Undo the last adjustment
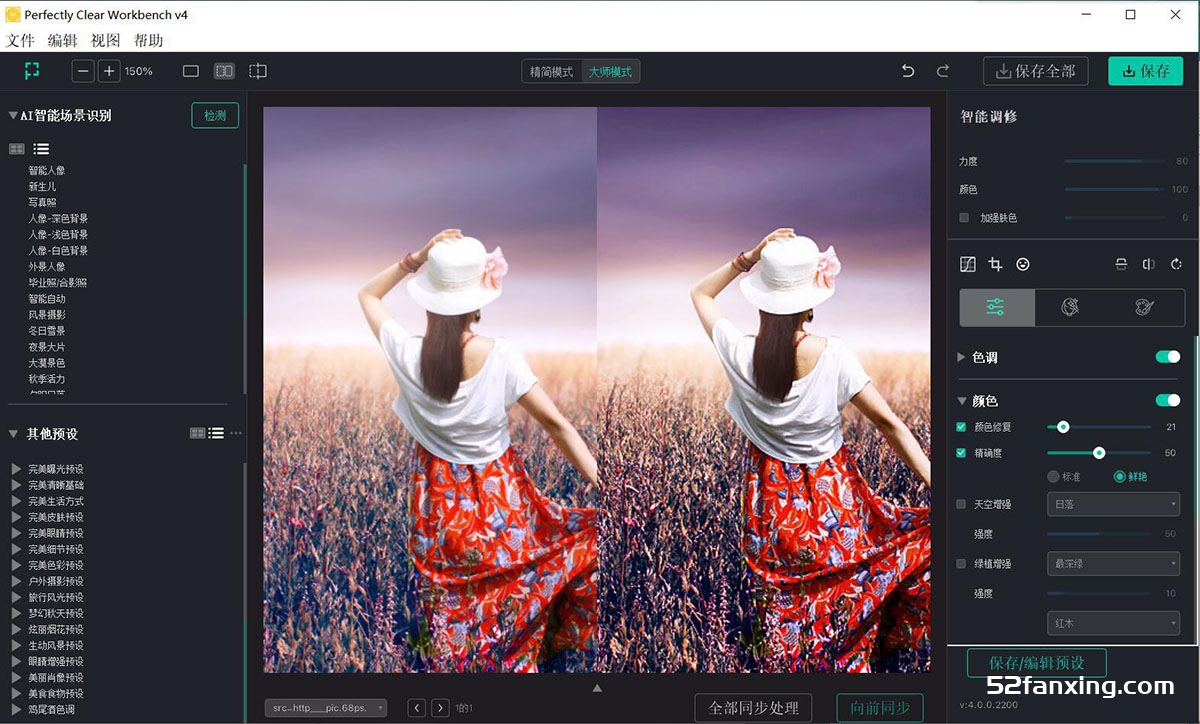Image resolution: width=1200 pixels, height=724 pixels. pyautogui.click(x=908, y=71)
